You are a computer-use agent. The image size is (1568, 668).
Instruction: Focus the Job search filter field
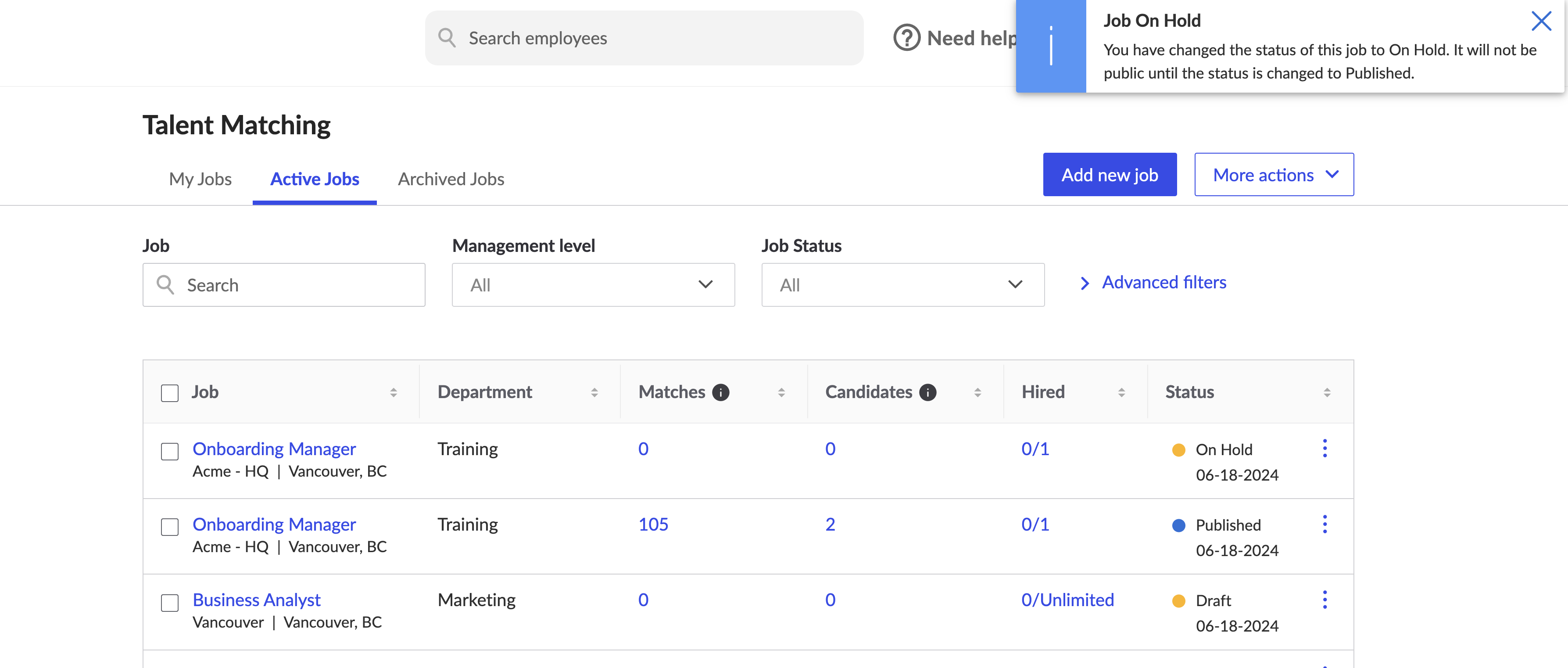(x=284, y=284)
